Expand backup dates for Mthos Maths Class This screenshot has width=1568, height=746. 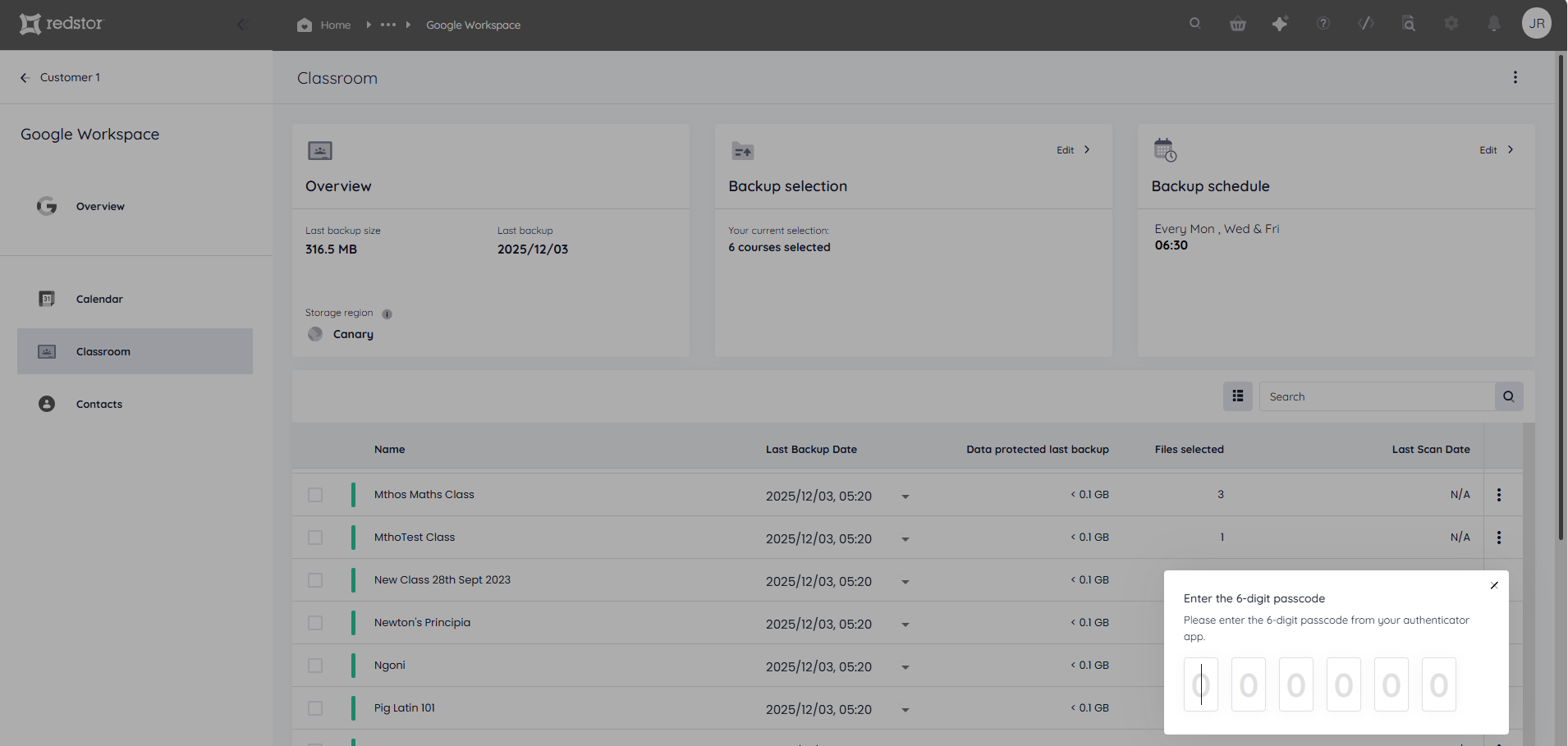click(x=905, y=497)
